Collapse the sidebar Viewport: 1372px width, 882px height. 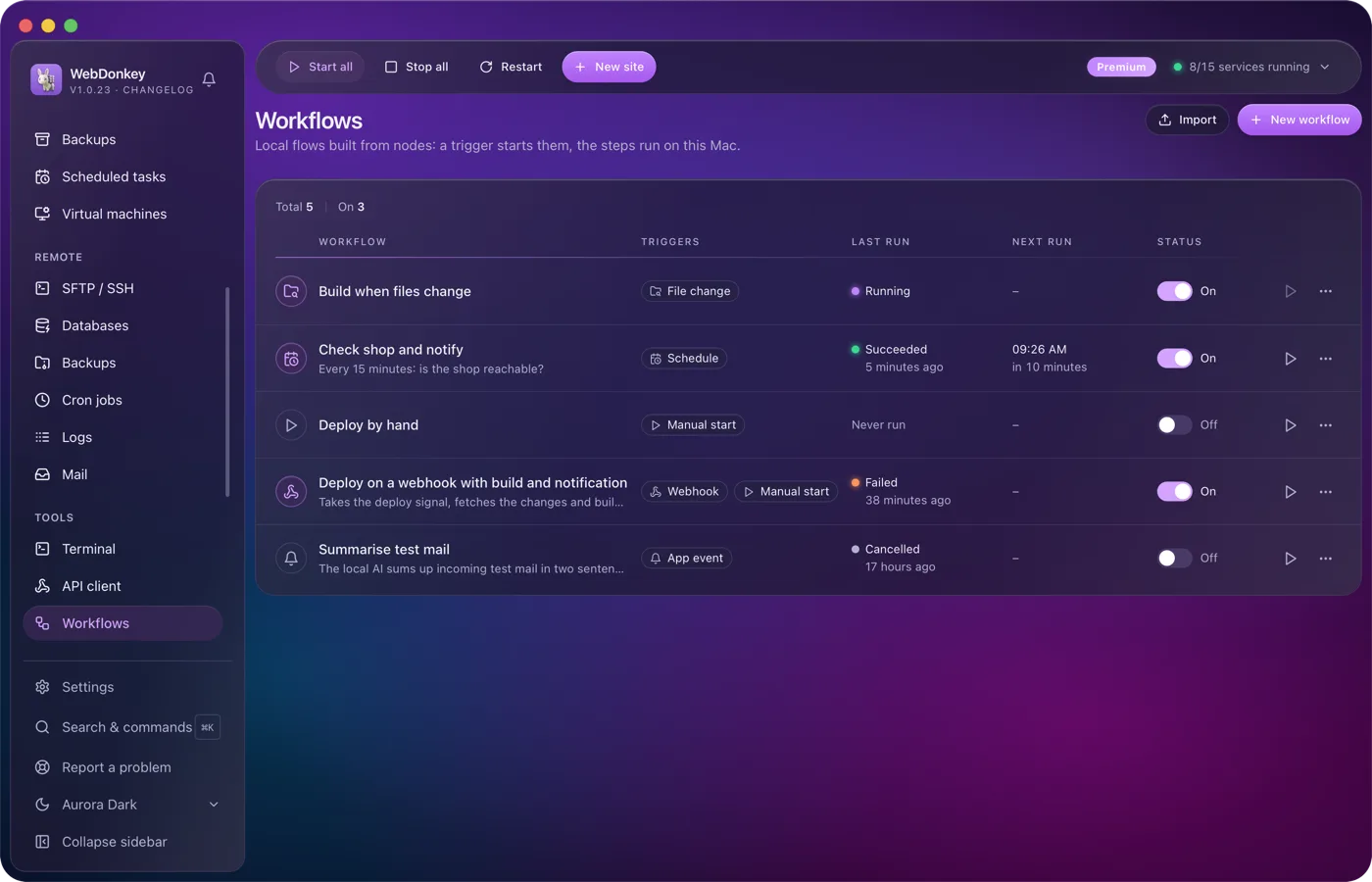click(x=126, y=842)
